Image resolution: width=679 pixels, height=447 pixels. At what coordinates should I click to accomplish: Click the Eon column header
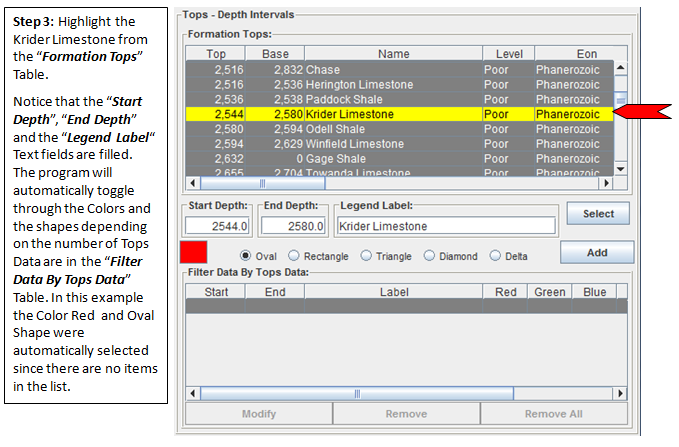tap(580, 54)
